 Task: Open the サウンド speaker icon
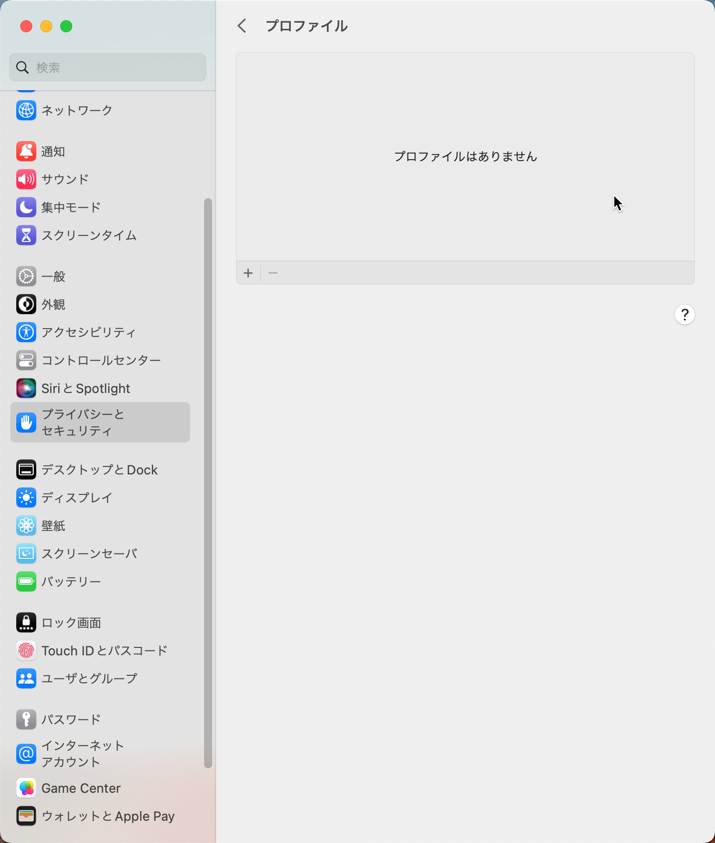[x=26, y=180]
